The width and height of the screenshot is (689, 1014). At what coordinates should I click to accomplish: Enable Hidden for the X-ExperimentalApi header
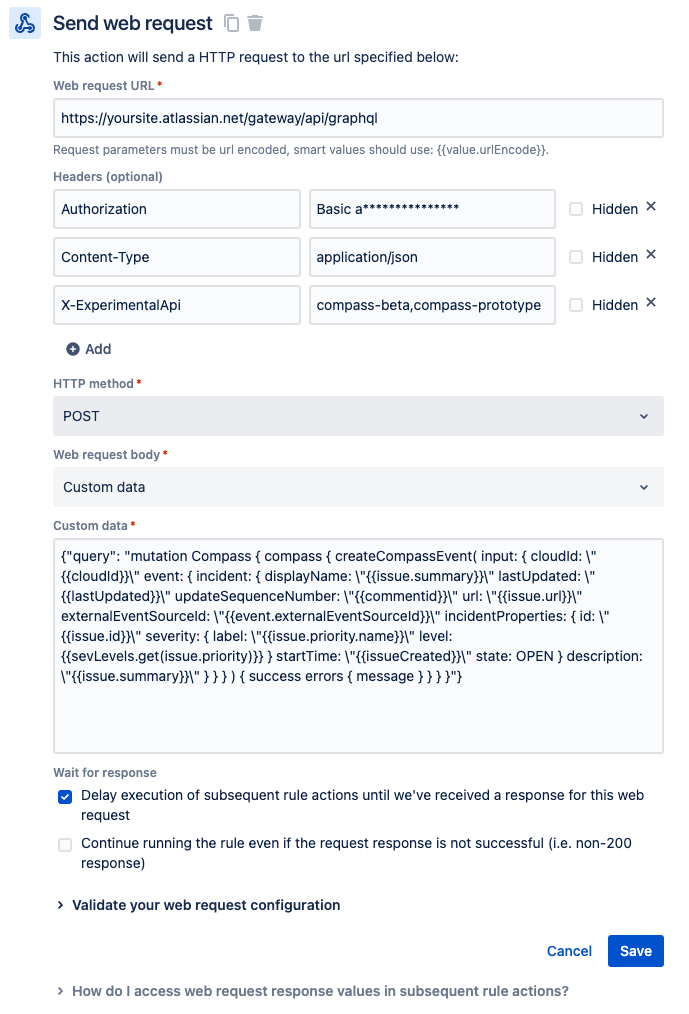(576, 304)
